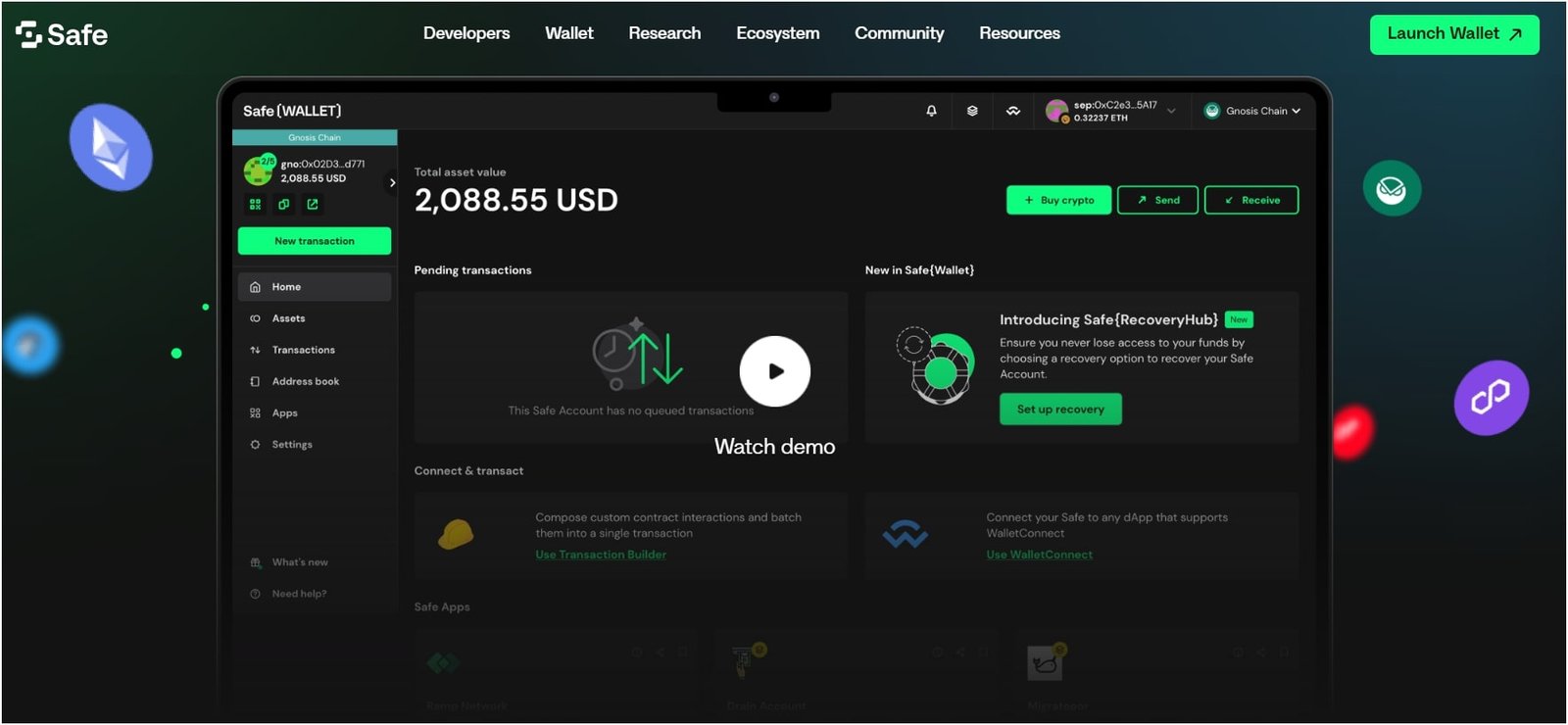Open the Wallet menu
The image size is (1568, 725).
click(x=569, y=33)
